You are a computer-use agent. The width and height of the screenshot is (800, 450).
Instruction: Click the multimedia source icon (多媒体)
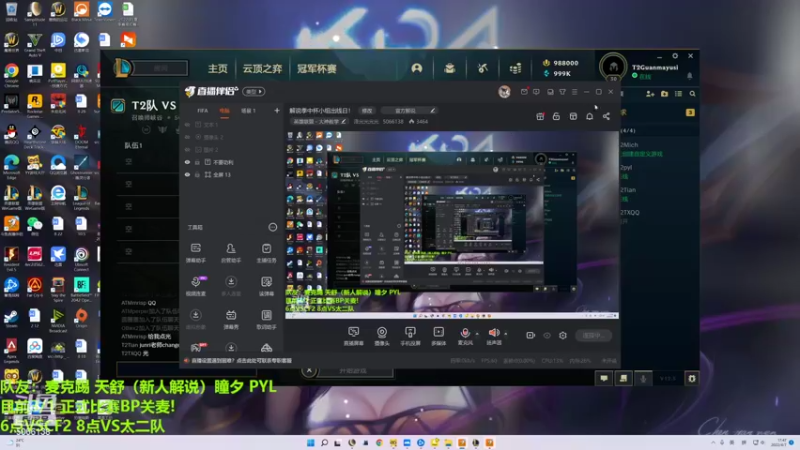pyautogui.click(x=438, y=336)
